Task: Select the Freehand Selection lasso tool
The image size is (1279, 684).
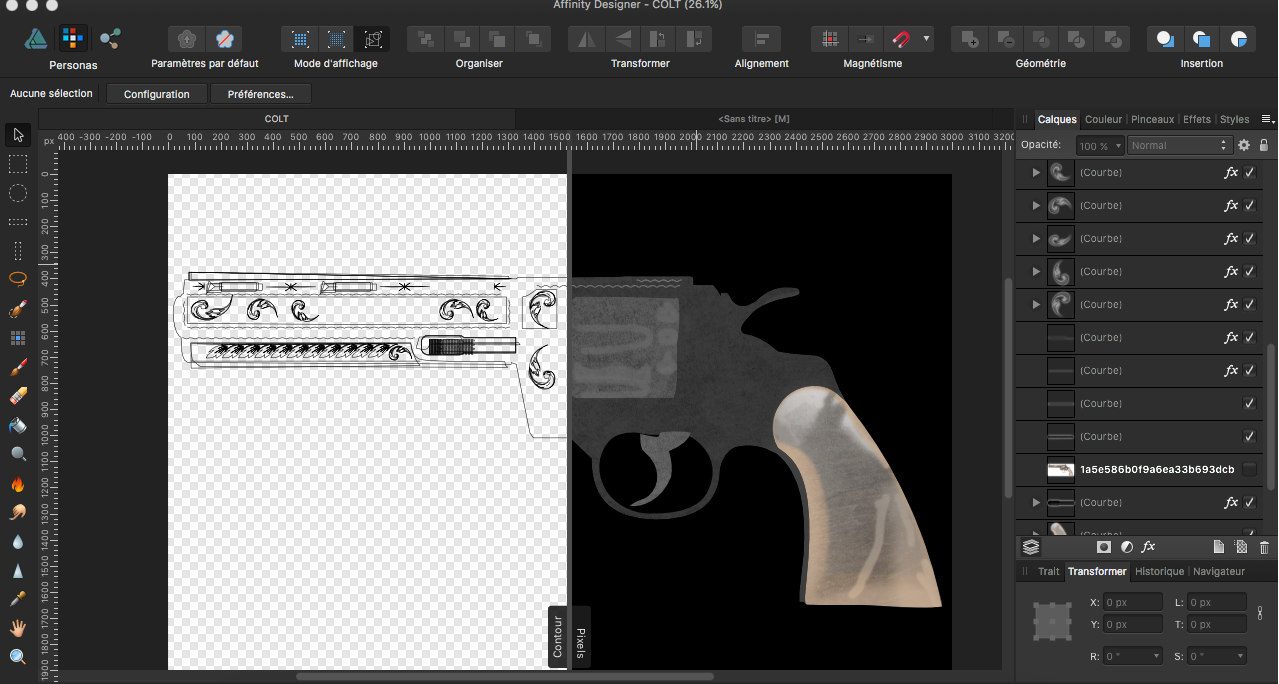Action: (x=18, y=280)
